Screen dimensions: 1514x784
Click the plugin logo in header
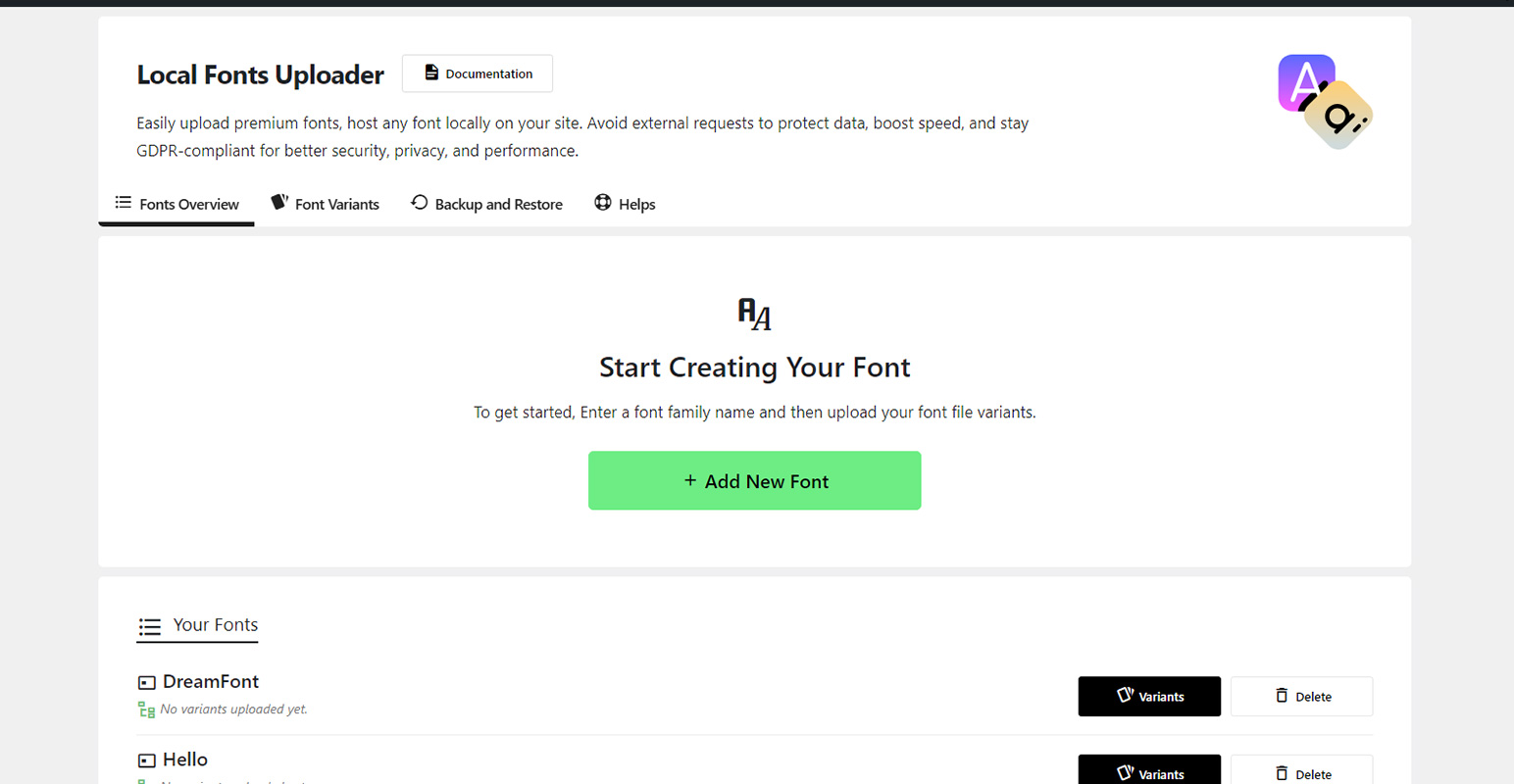pos(1325,102)
